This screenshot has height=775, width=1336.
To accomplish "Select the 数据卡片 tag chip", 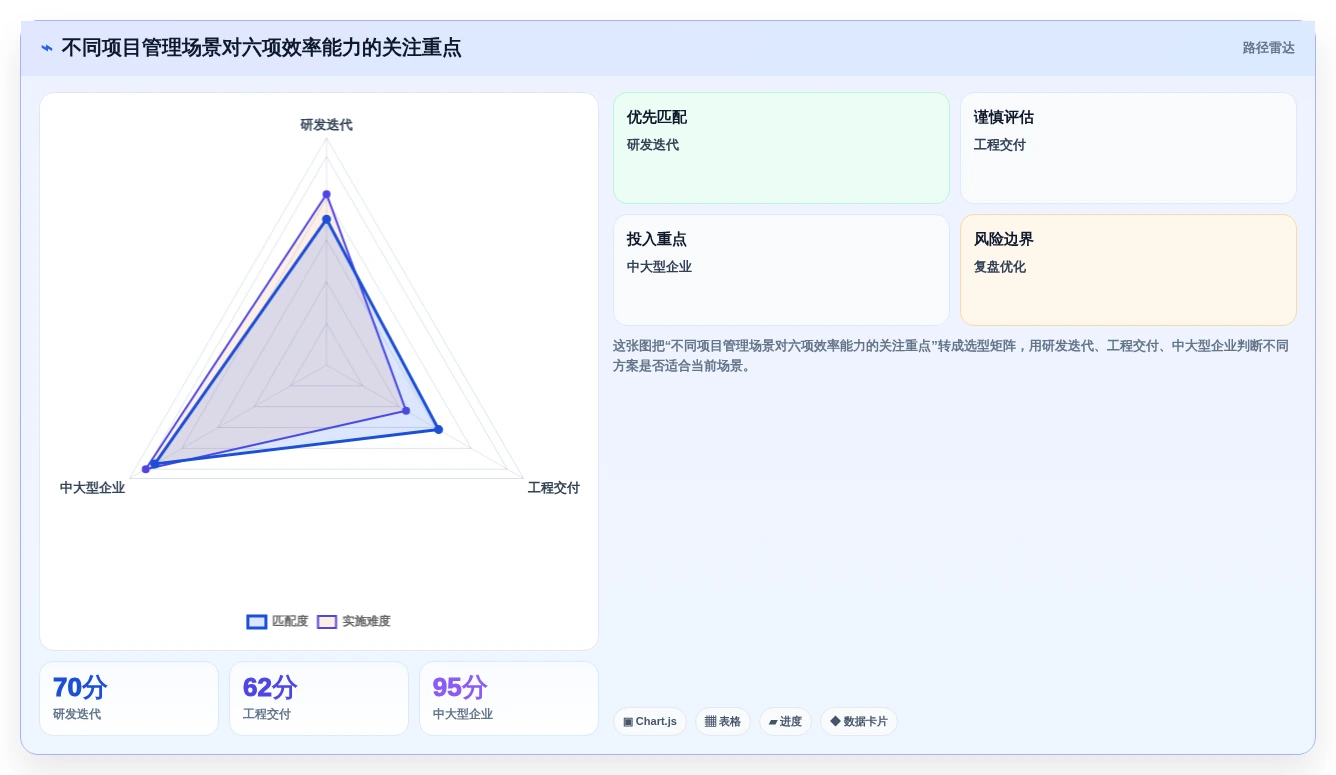I will point(859,722).
